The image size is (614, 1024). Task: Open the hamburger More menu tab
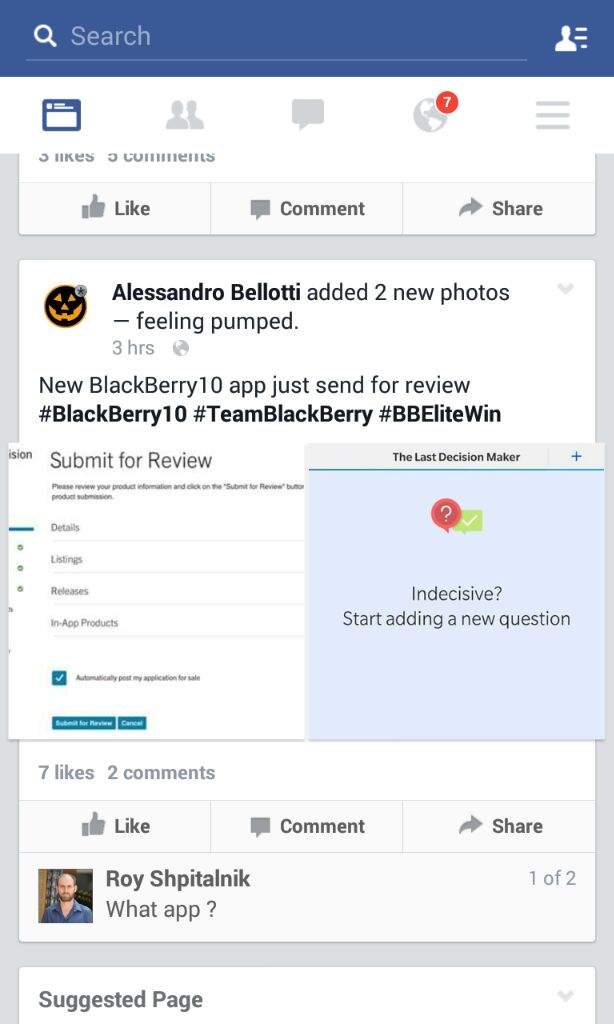coord(553,116)
